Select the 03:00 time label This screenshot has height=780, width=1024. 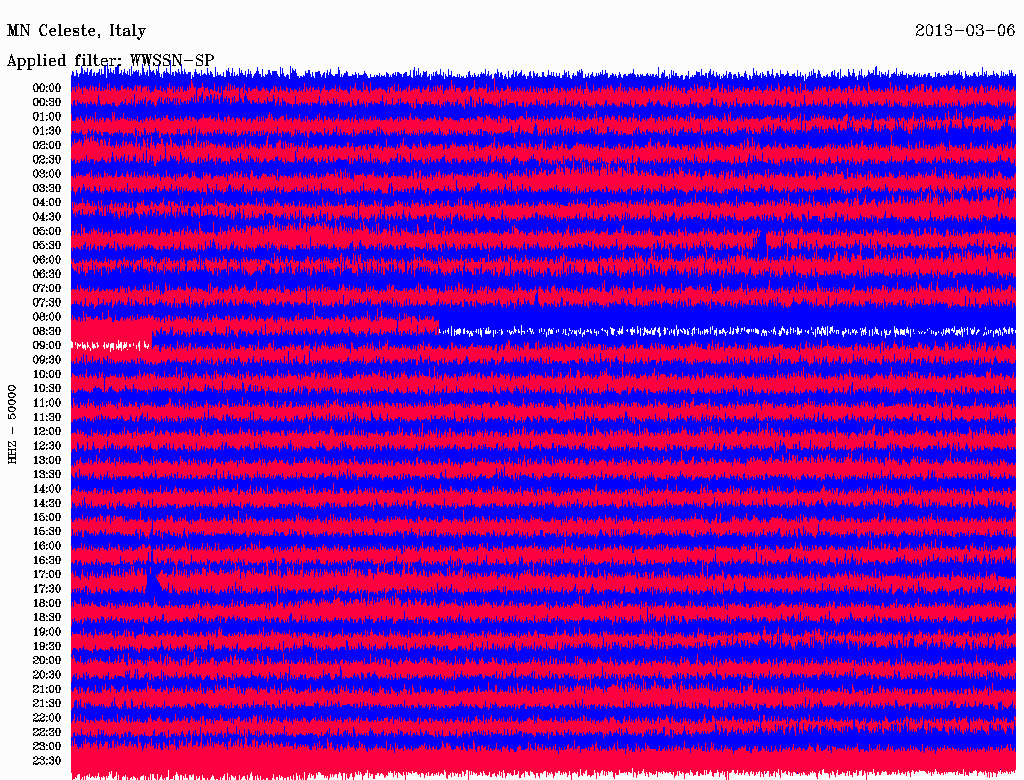tap(47, 174)
